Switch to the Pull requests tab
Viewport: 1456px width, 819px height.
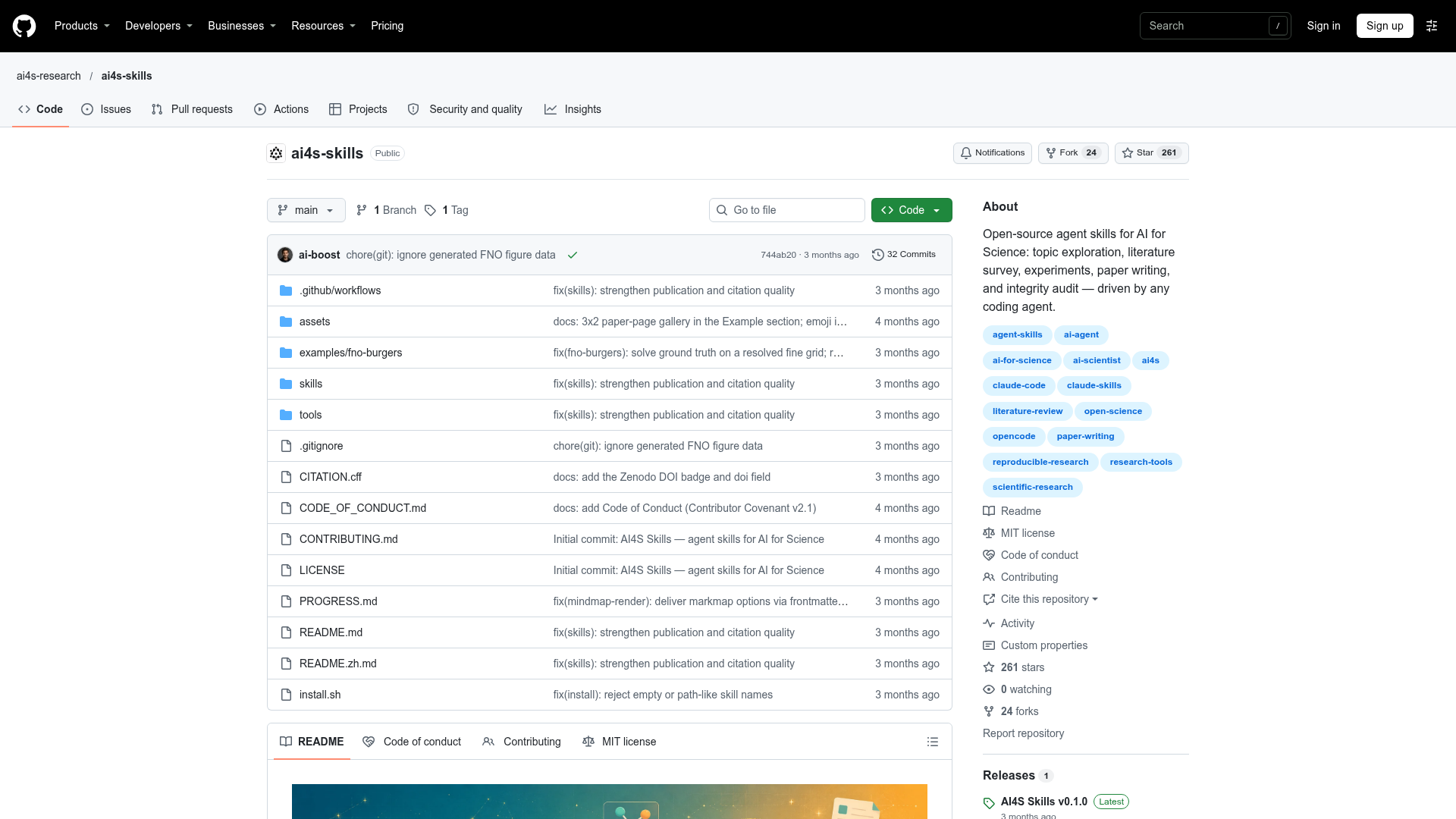(x=192, y=109)
